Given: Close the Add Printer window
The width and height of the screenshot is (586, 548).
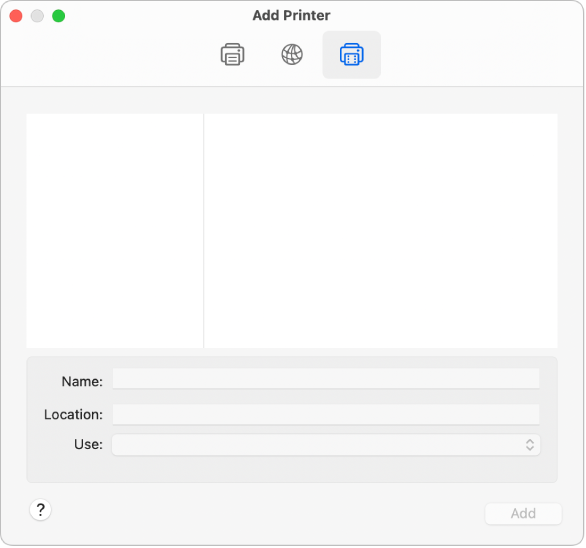Looking at the screenshot, I should point(16,16).
